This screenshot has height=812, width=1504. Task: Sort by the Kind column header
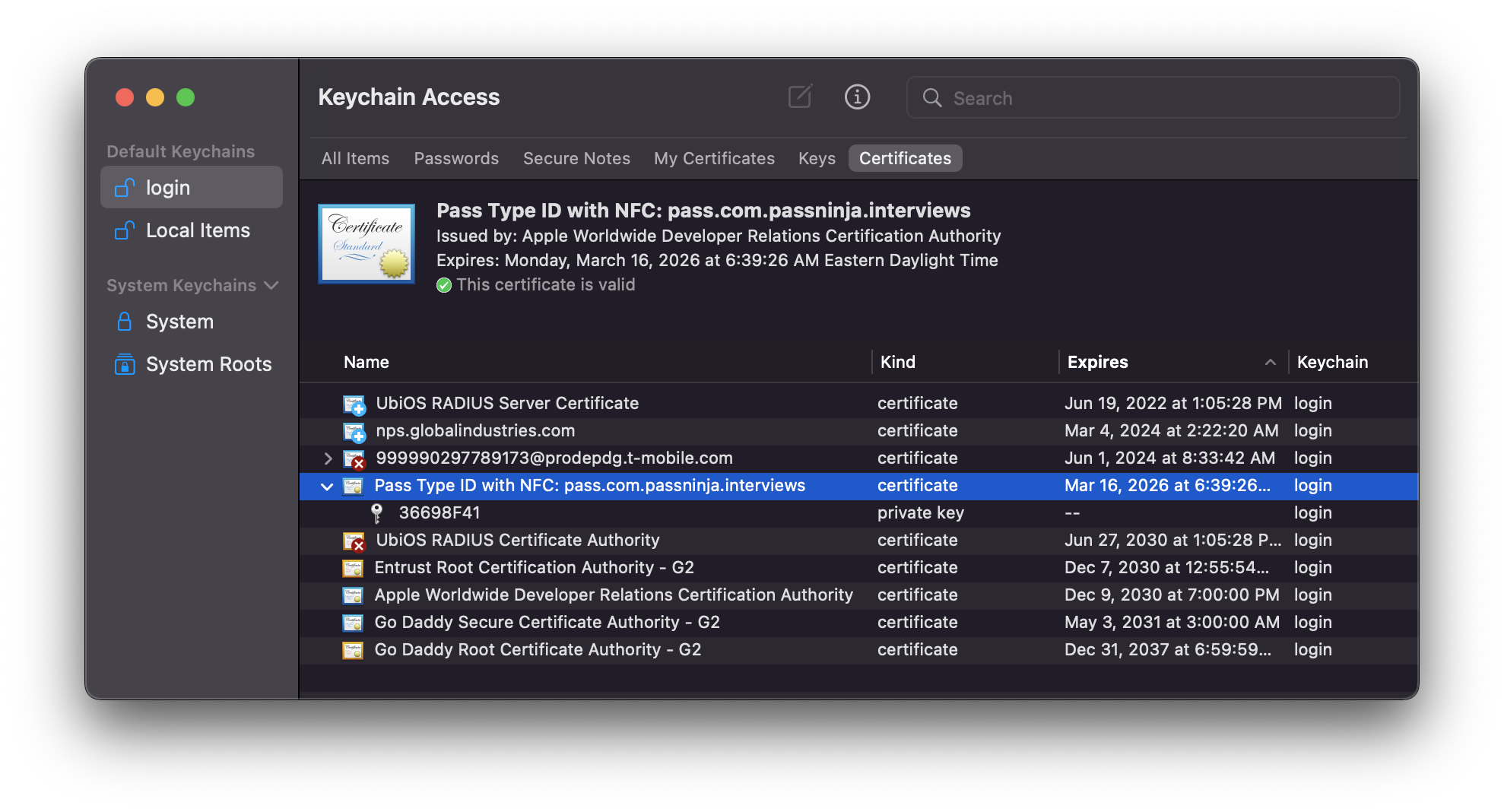point(897,362)
